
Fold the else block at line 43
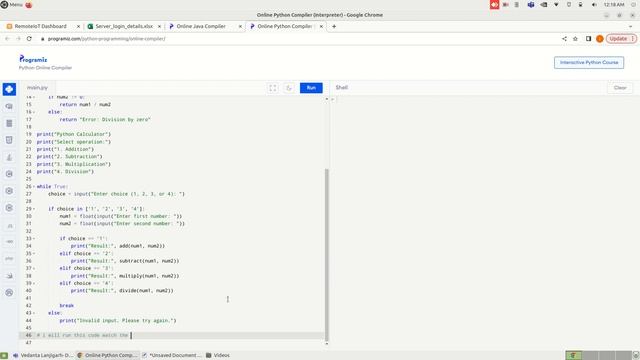[34, 313]
